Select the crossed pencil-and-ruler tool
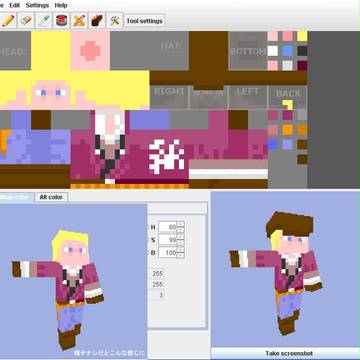Viewport: 360px width, 360px height. click(x=79, y=21)
